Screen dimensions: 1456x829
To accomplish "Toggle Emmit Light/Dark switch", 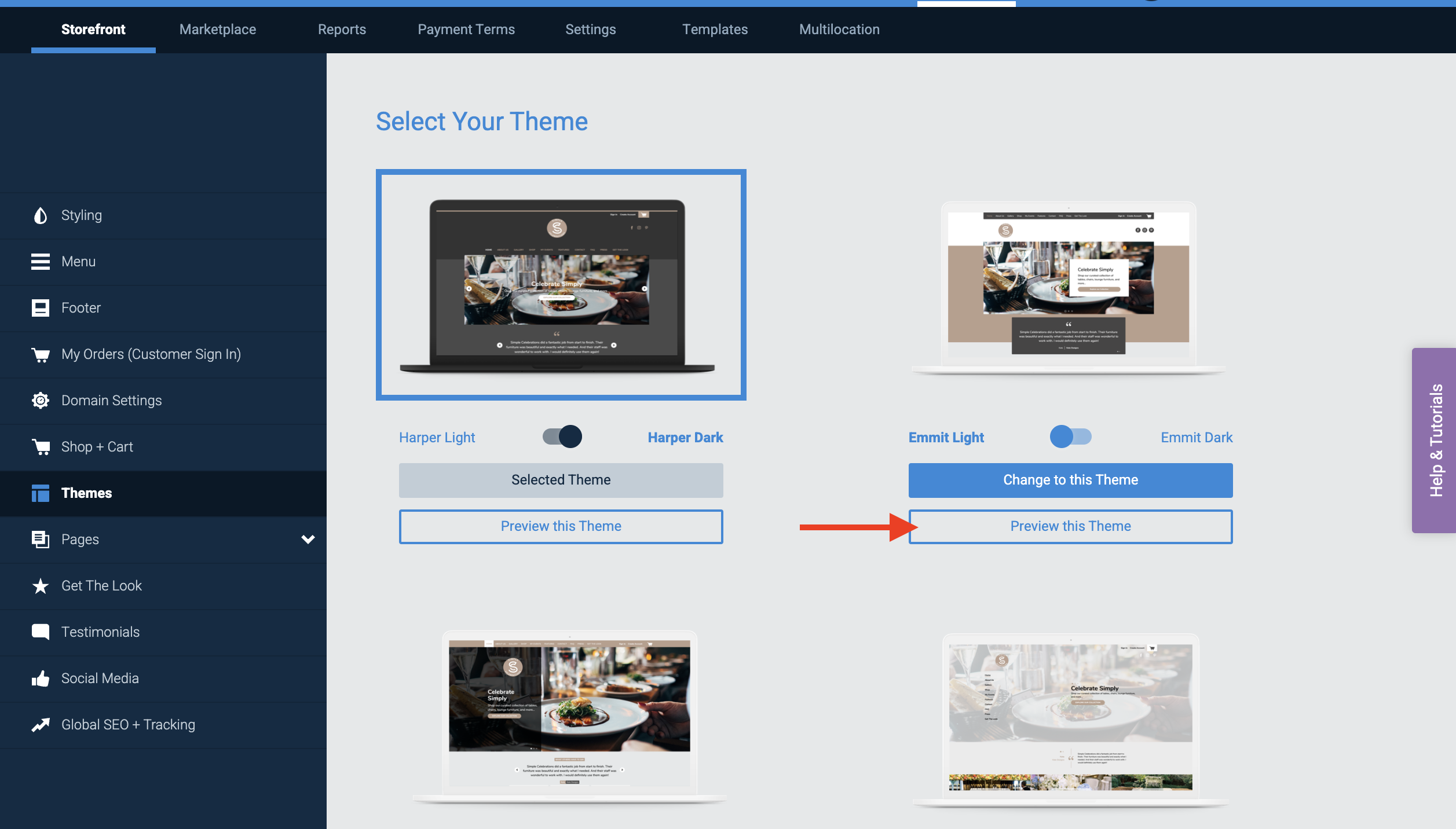I will [1070, 436].
